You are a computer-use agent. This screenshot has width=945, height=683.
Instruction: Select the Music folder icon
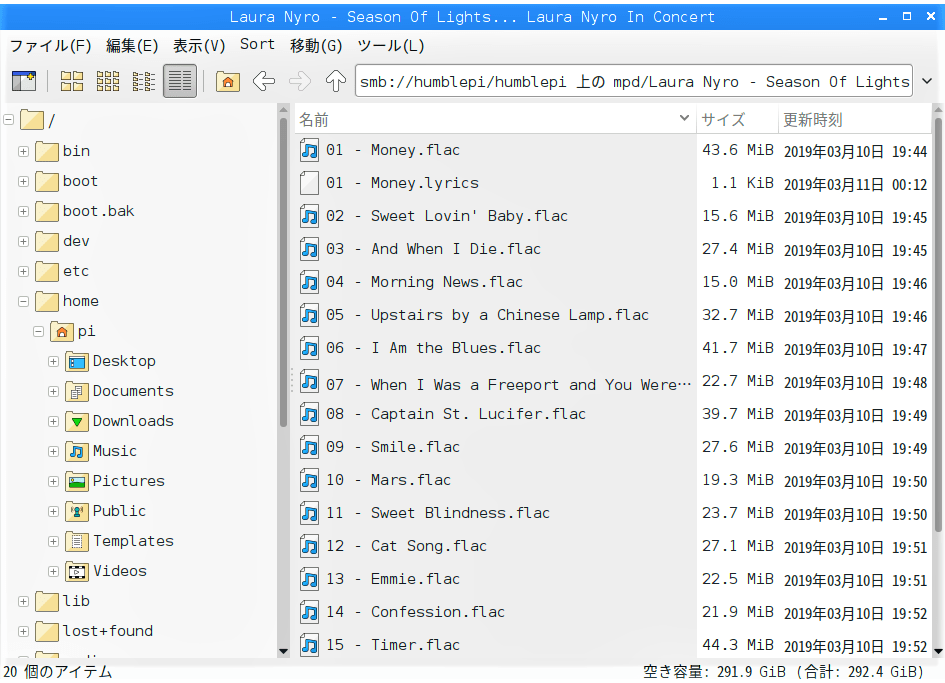(x=77, y=451)
